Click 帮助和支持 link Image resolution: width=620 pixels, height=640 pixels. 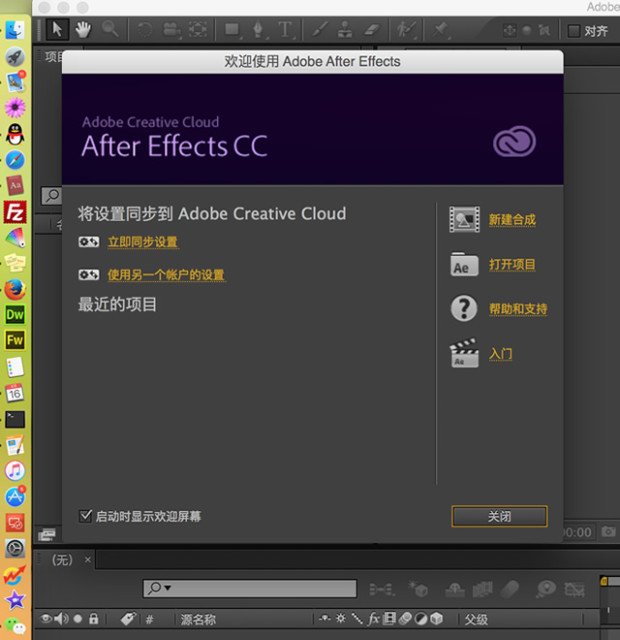point(518,309)
